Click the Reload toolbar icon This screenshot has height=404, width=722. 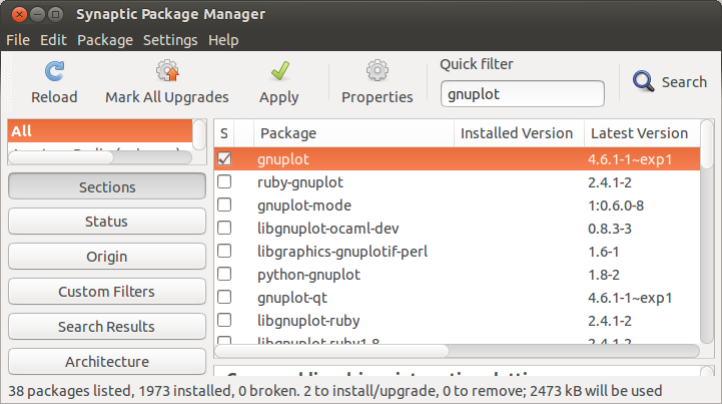(x=54, y=72)
